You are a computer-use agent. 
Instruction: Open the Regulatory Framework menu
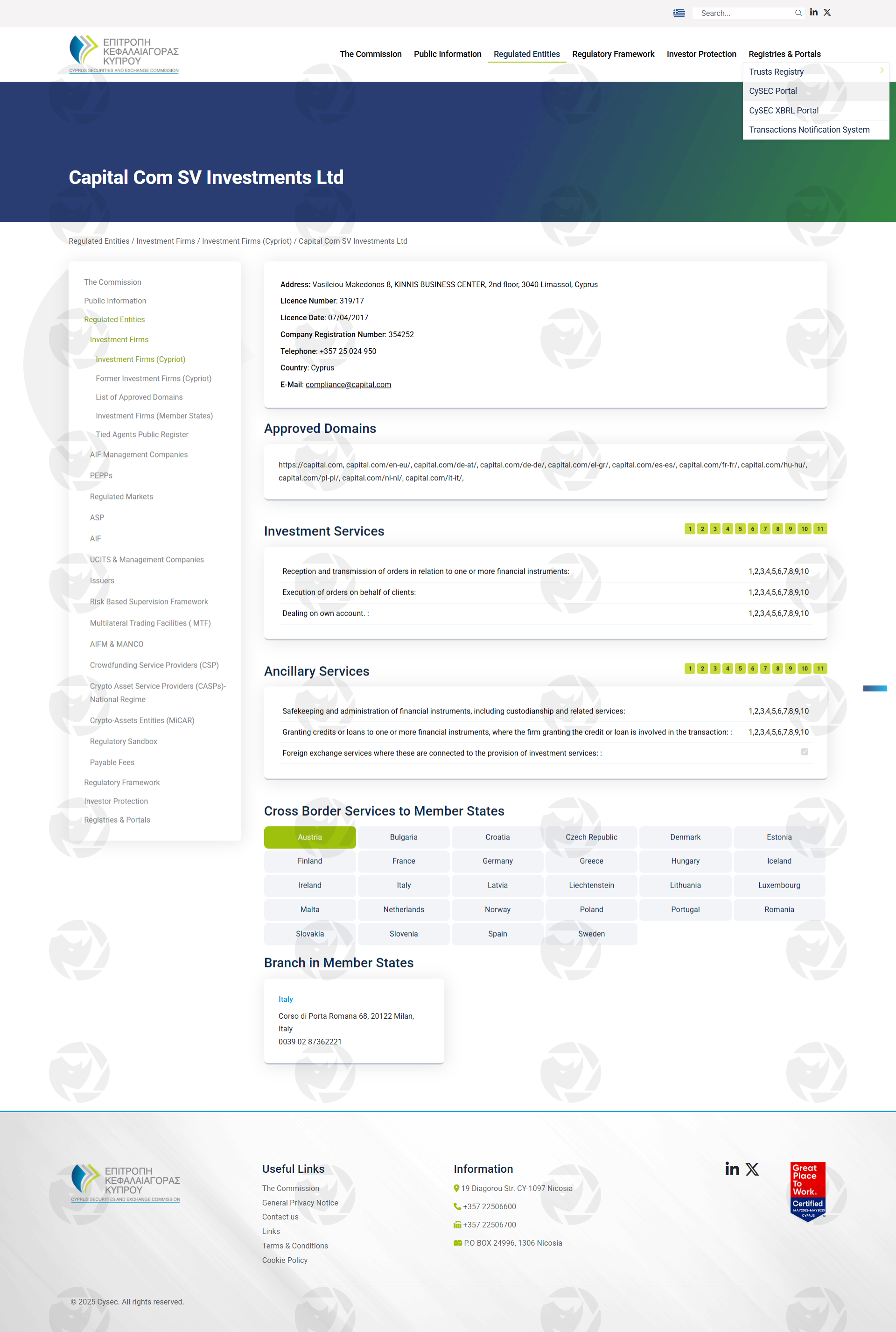pos(613,54)
